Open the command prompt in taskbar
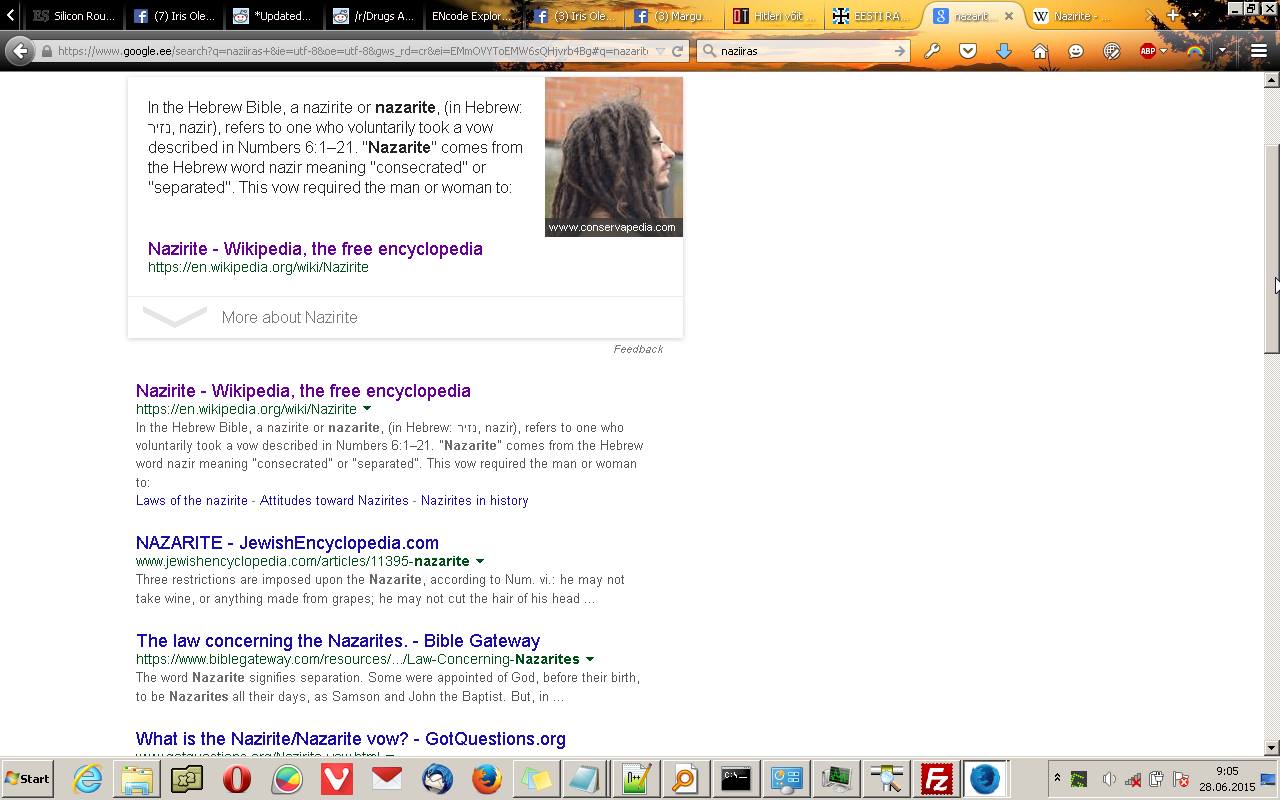The height and width of the screenshot is (800, 1280). click(x=735, y=778)
